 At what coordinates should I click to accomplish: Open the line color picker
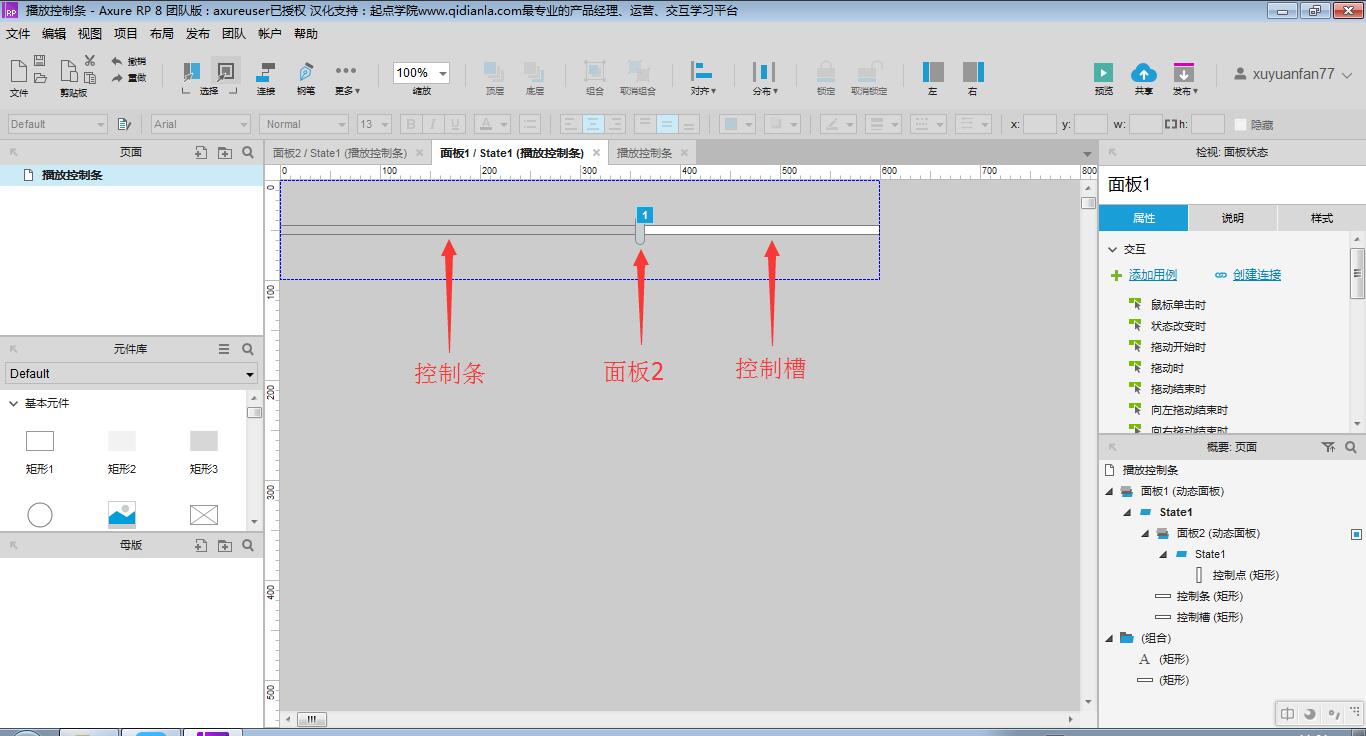click(x=837, y=124)
